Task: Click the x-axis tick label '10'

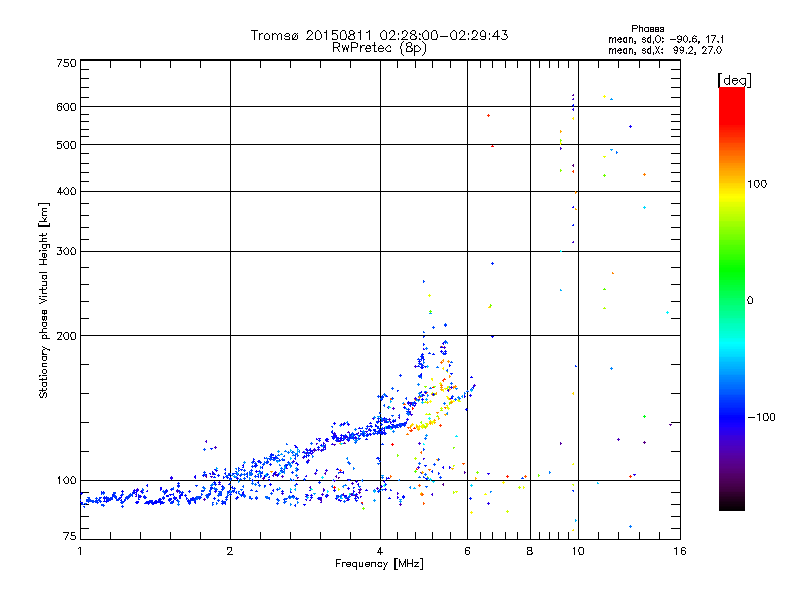Action: point(578,551)
